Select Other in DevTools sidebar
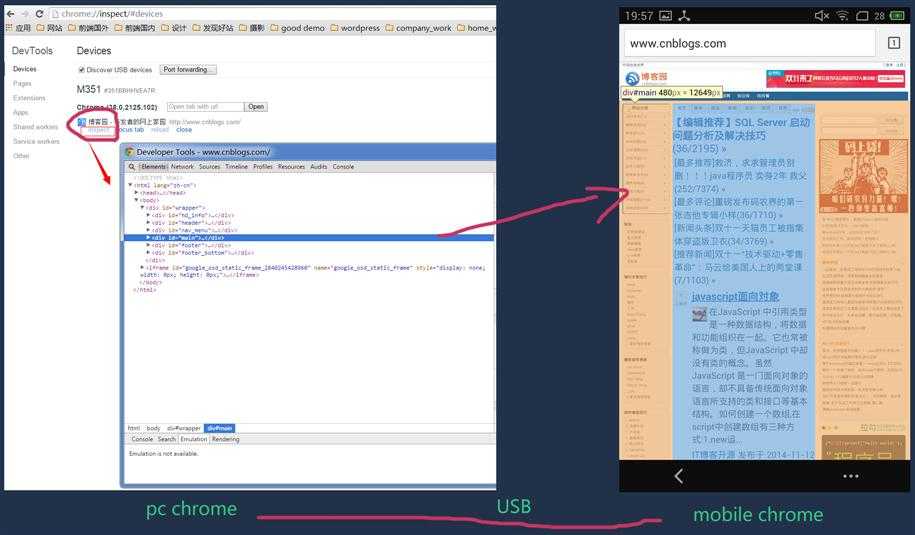 (21, 156)
